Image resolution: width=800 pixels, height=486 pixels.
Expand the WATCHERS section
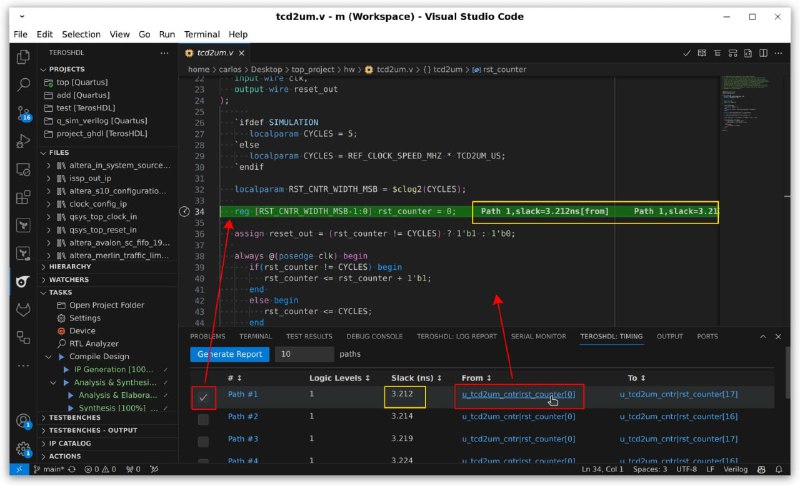pyautogui.click(x=108, y=279)
